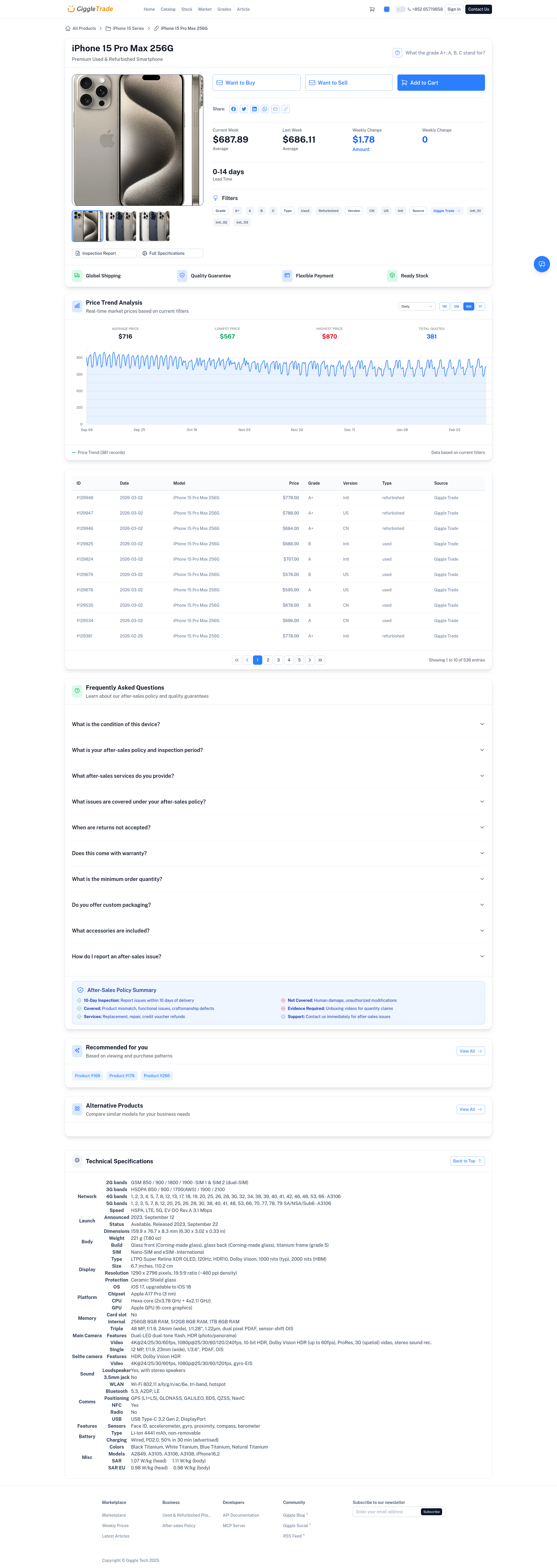Click the blue theme color swatch
Screen dimensions: 557x1568
(386, 9)
